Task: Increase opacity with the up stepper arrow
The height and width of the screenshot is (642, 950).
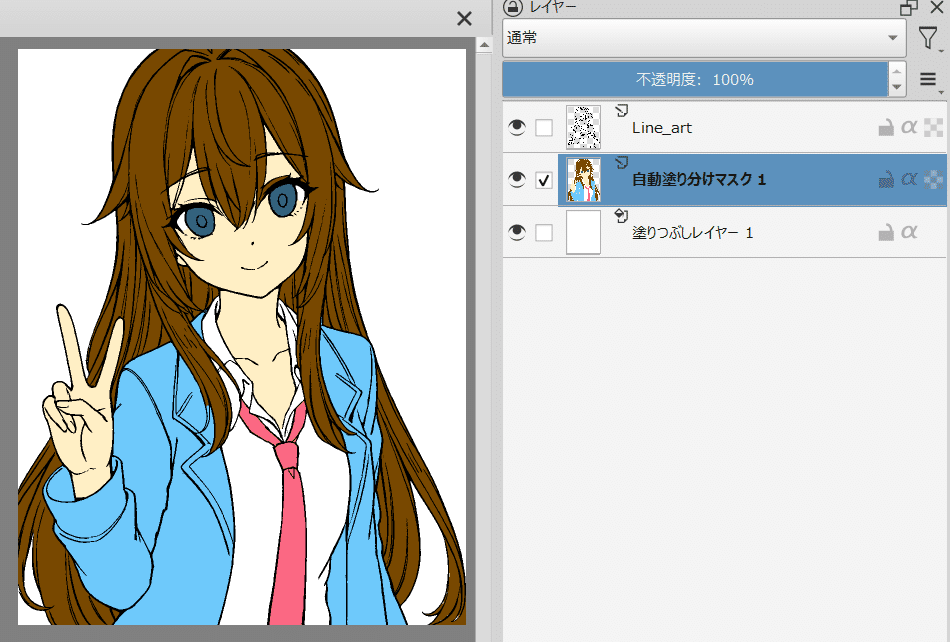Action: 897,71
